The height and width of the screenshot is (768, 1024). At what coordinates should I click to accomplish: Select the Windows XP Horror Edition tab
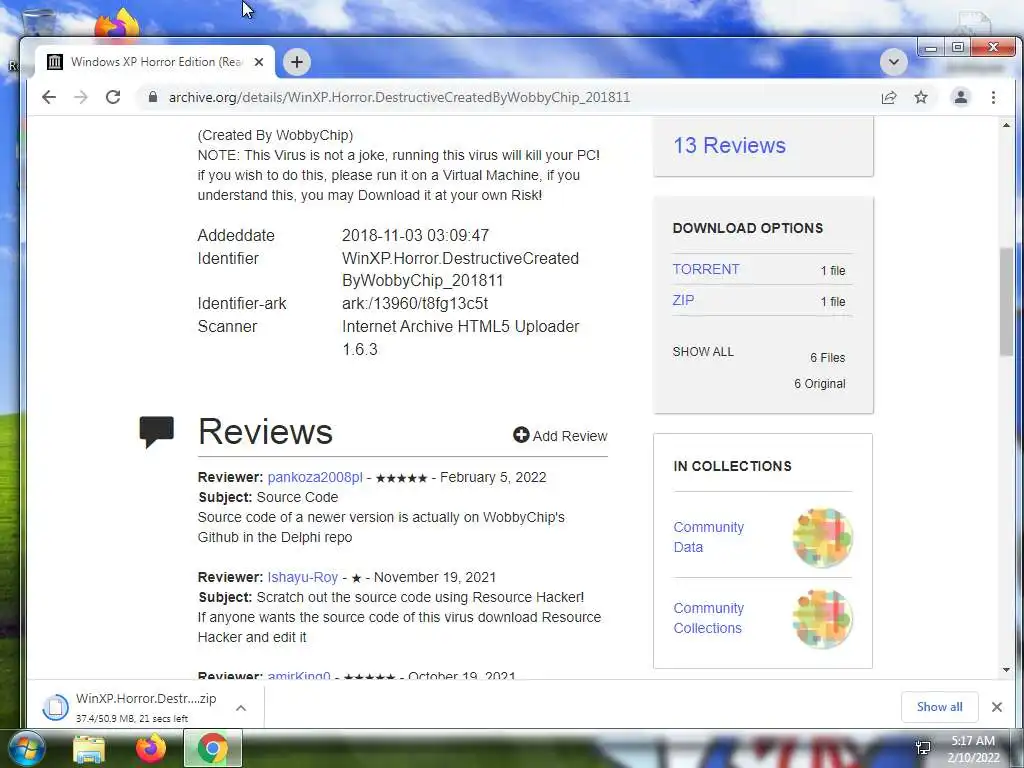point(155,62)
